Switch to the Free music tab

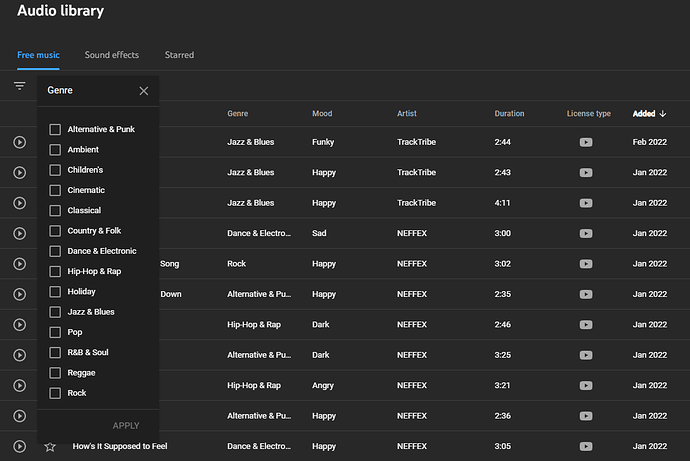tap(38, 55)
